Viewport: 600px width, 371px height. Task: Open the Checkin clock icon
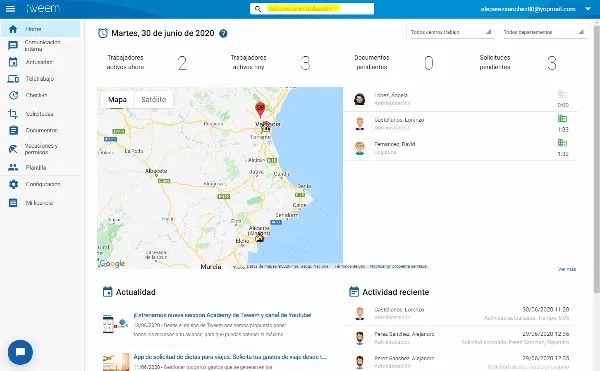pos(13,95)
